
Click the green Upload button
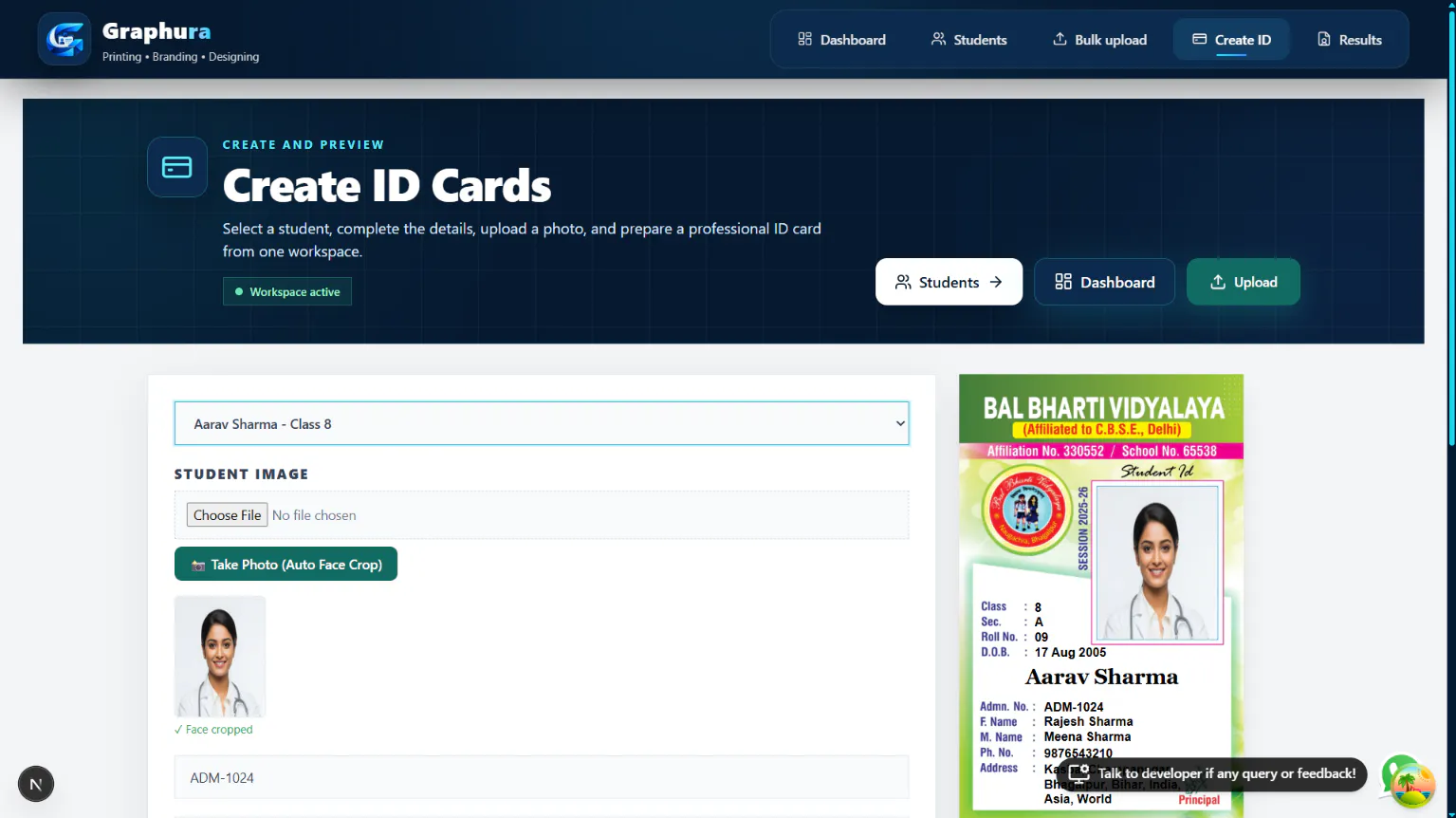pos(1243,282)
